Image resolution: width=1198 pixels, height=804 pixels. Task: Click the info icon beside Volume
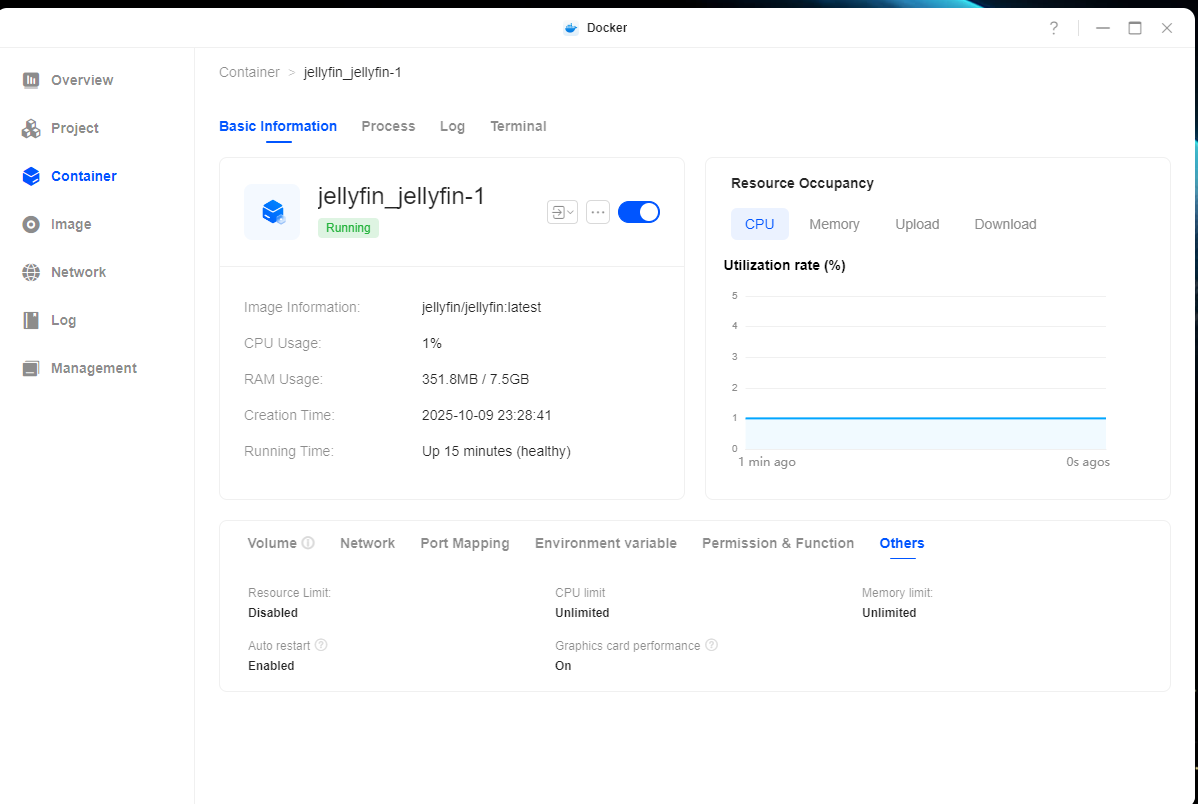(x=308, y=543)
